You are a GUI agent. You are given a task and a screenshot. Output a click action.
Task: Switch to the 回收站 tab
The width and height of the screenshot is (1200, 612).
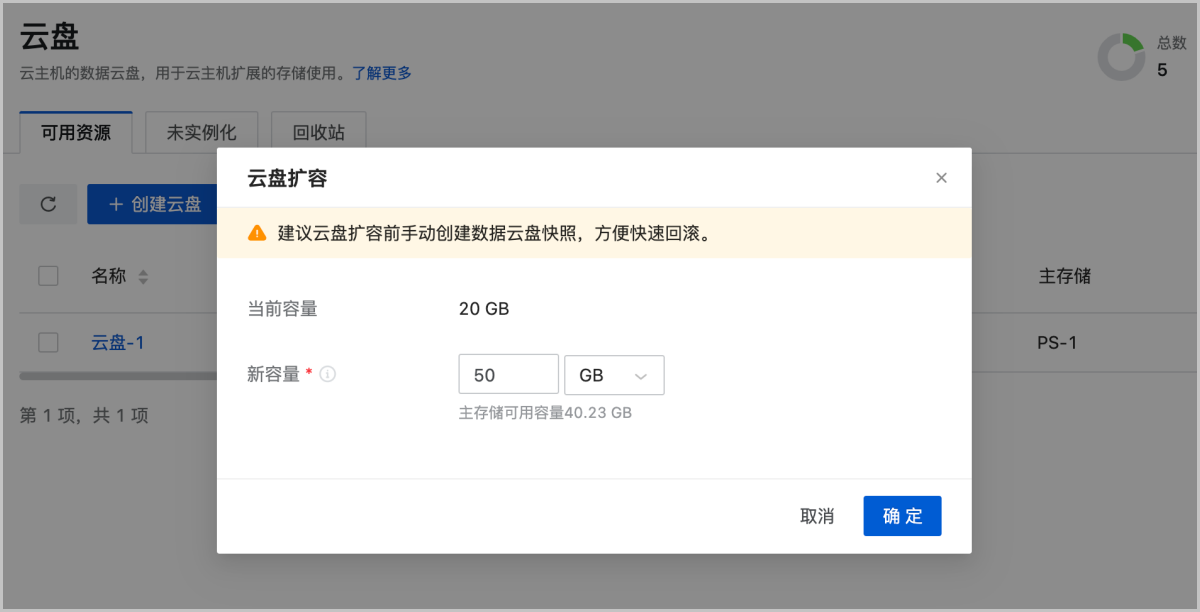tap(319, 132)
